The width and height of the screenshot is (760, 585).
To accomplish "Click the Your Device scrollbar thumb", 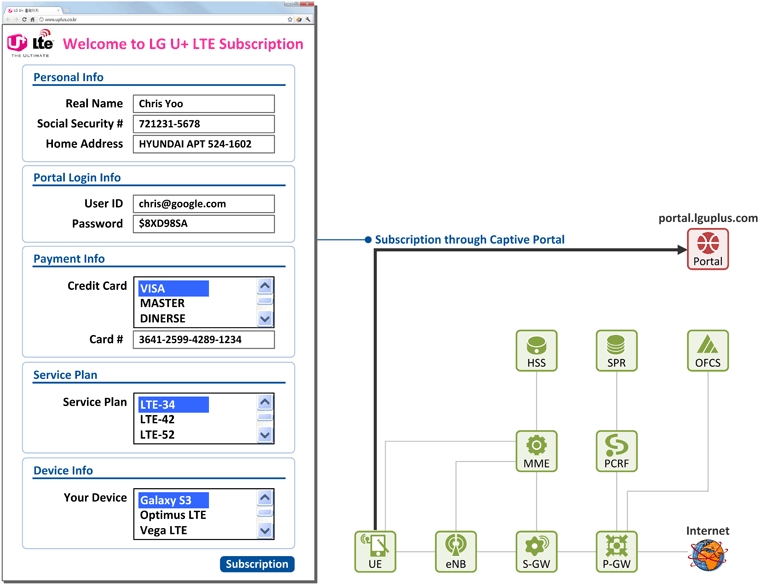I will click(x=265, y=513).
